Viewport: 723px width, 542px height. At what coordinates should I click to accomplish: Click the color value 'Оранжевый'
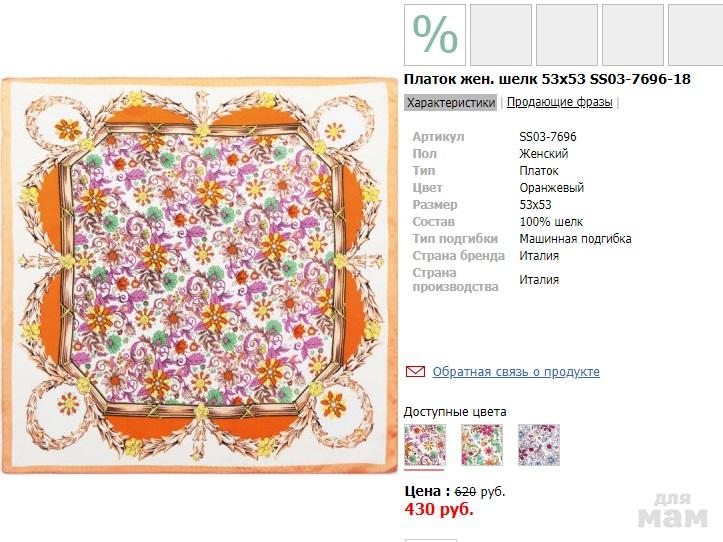[x=552, y=188]
